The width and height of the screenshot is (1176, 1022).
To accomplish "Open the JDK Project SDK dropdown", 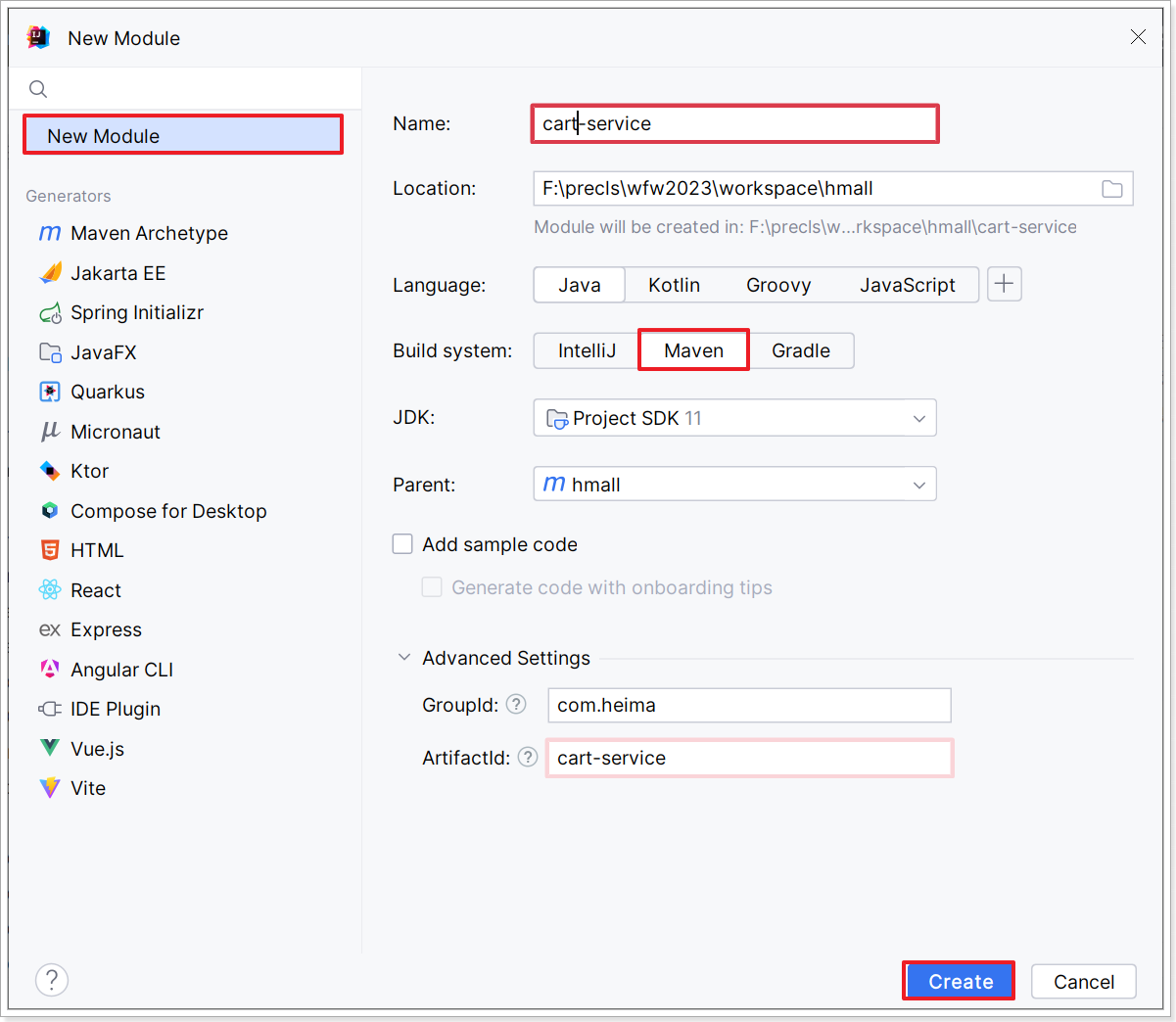I will tap(734, 418).
